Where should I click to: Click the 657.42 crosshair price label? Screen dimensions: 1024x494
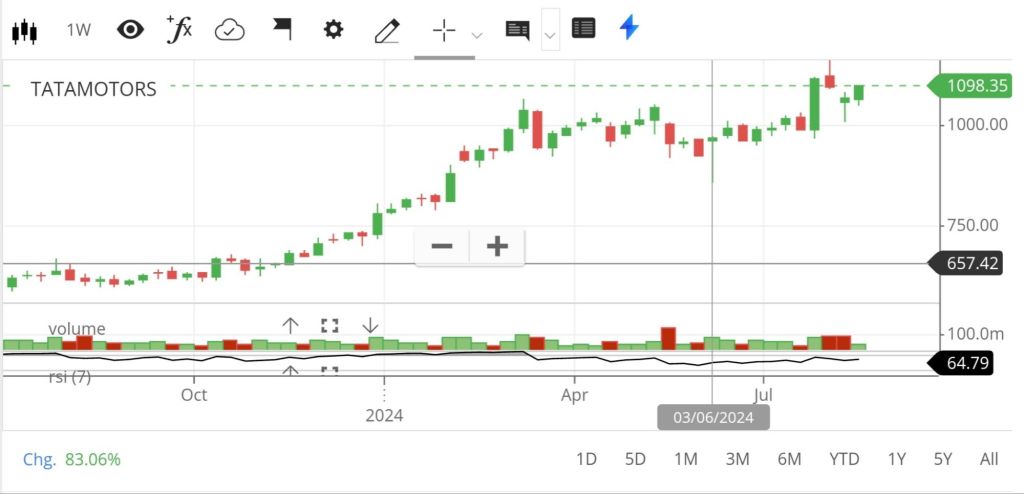point(966,263)
